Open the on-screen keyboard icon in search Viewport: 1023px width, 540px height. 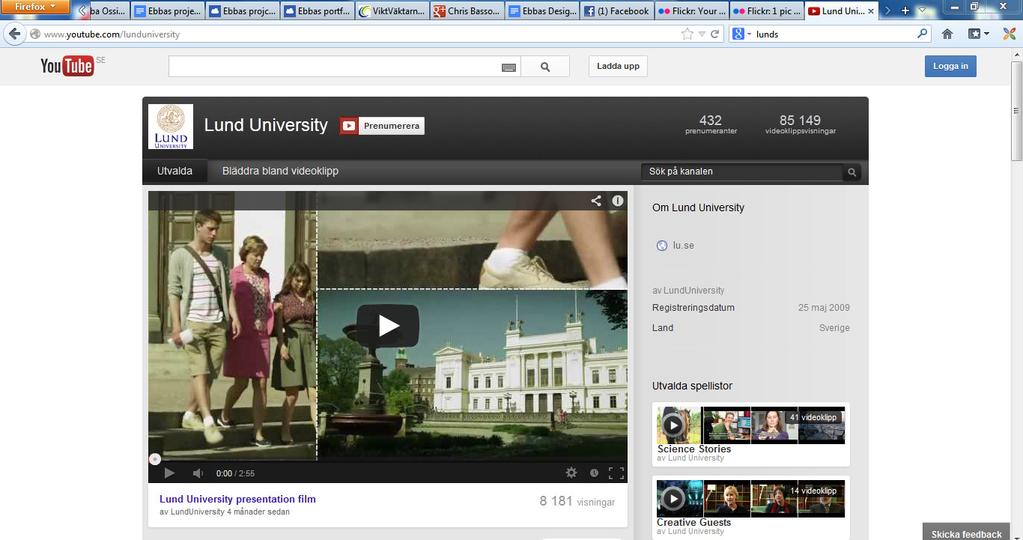click(509, 67)
